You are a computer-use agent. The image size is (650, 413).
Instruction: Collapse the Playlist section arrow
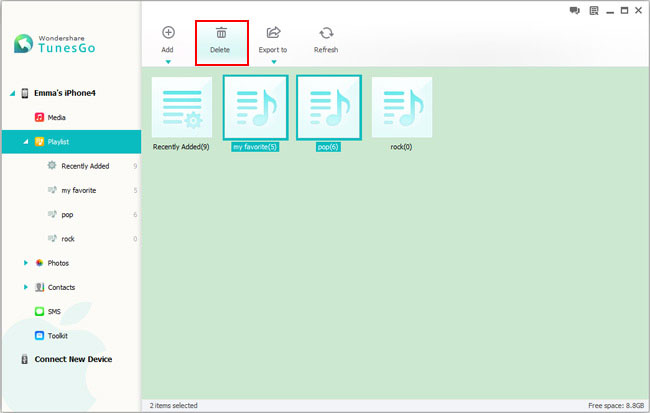tap(26, 142)
